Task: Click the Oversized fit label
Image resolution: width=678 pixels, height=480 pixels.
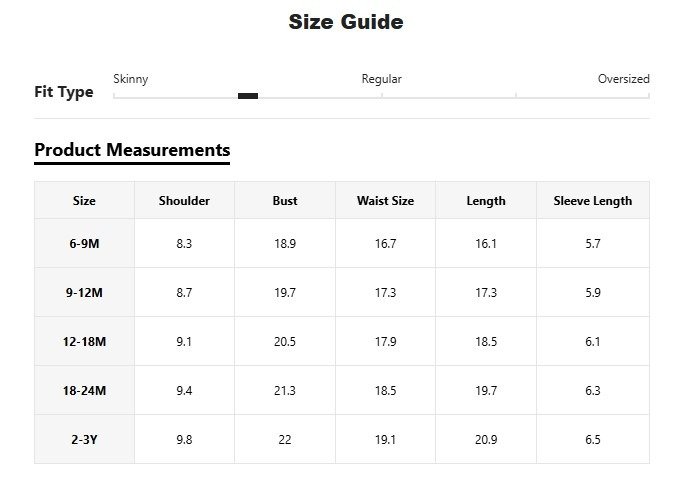Action: coord(623,79)
